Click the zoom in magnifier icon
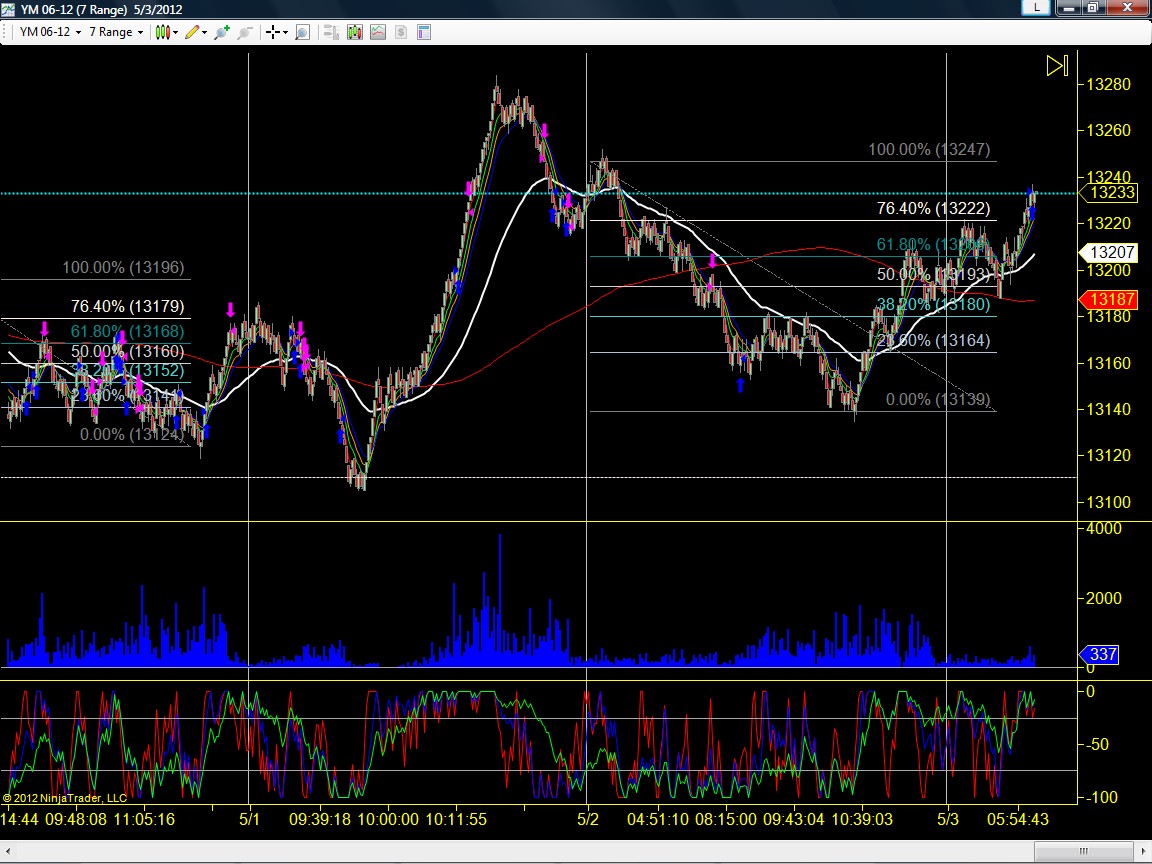1152x864 pixels. tap(222, 32)
